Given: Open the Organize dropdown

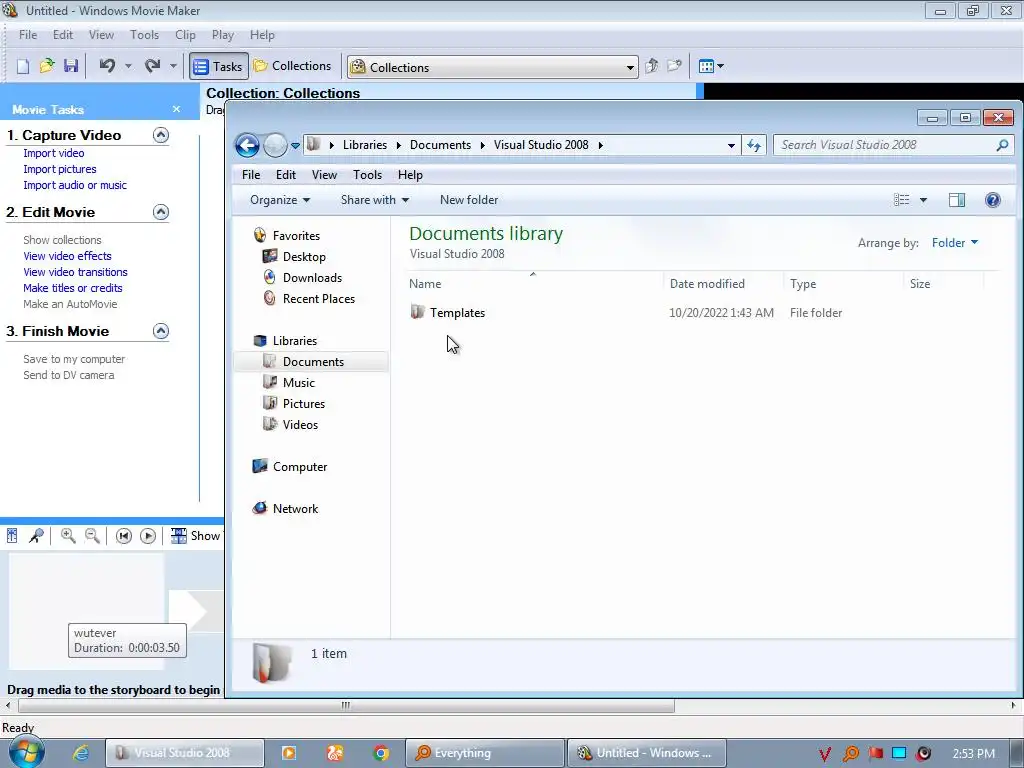Looking at the screenshot, I should [x=280, y=200].
